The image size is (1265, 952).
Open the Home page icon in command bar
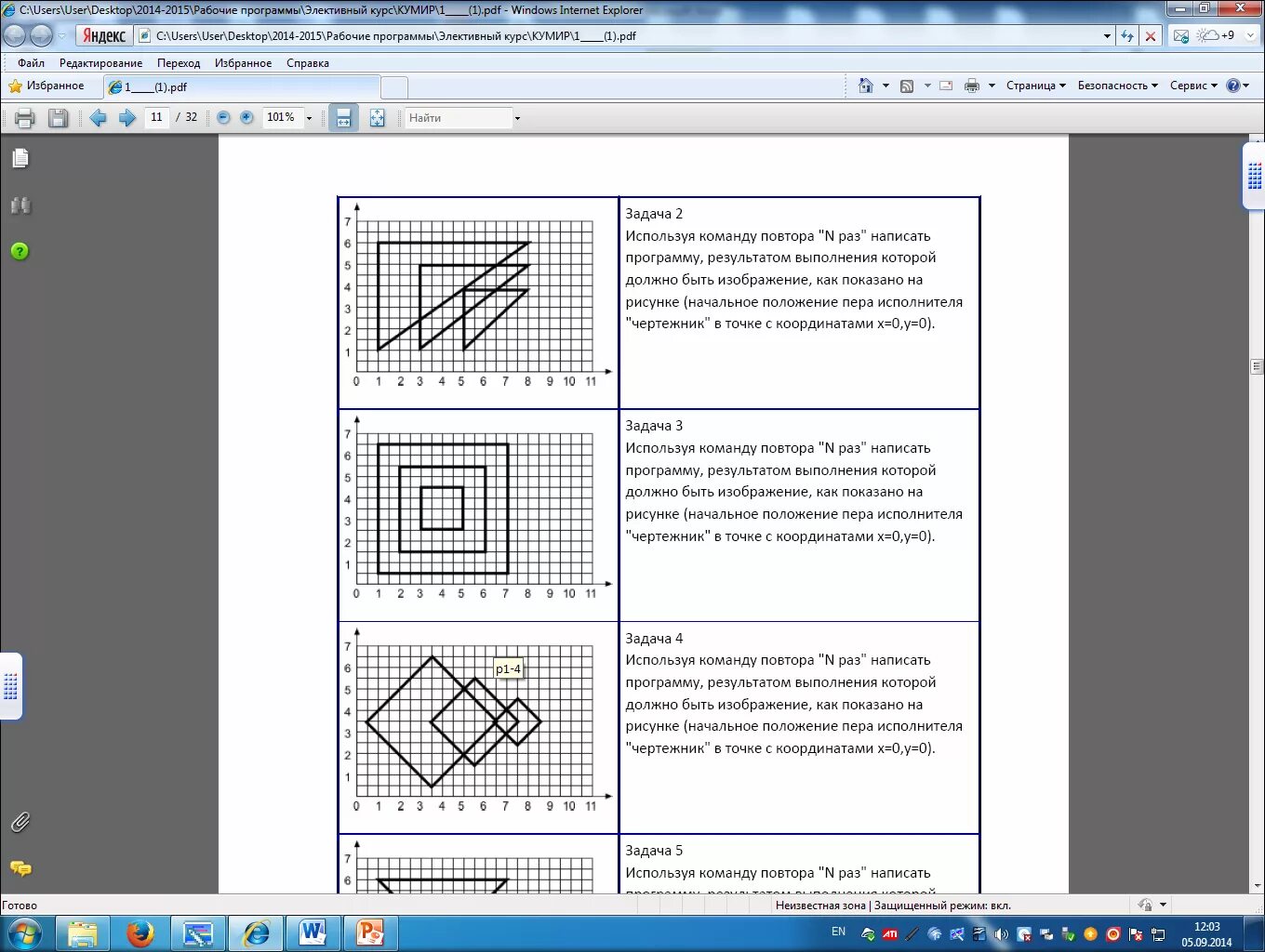click(866, 86)
